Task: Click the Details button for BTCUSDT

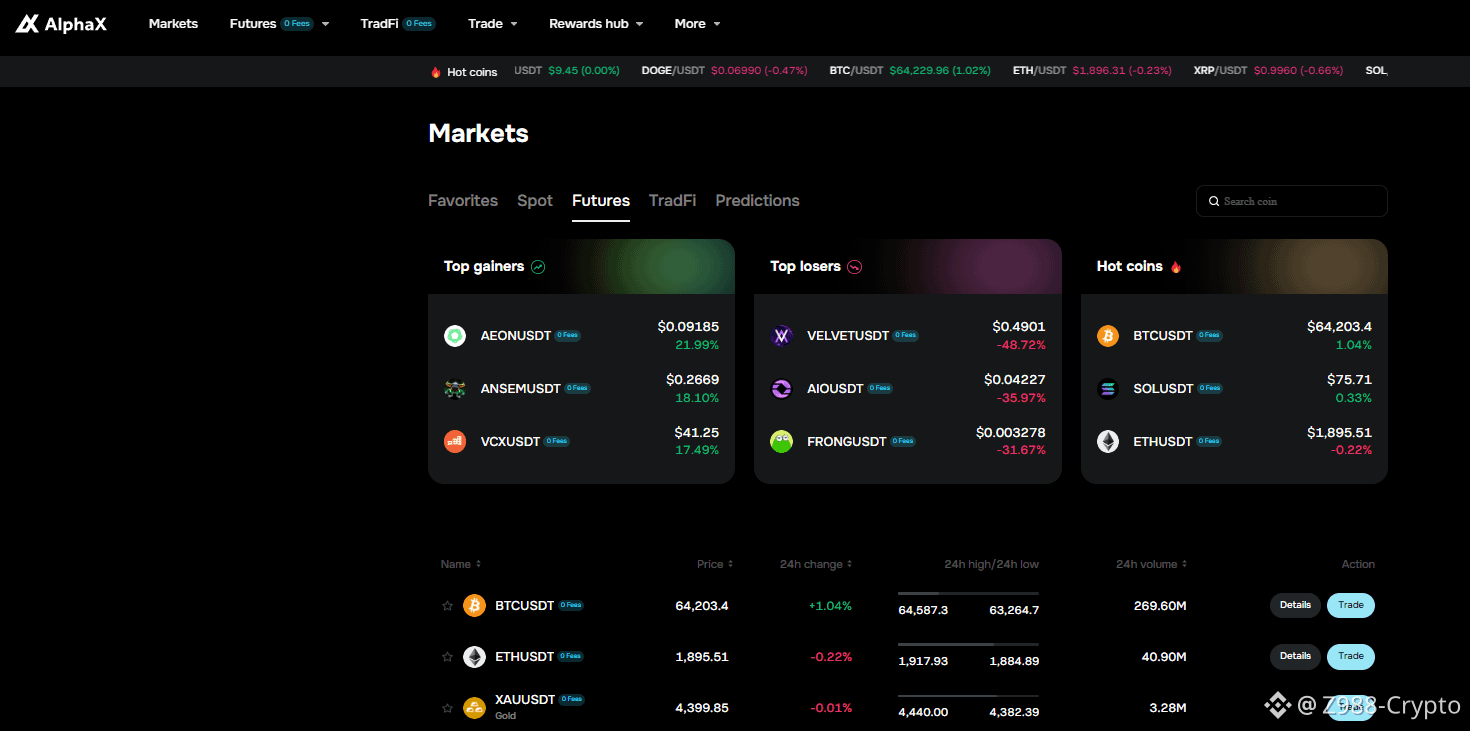Action: 1295,605
